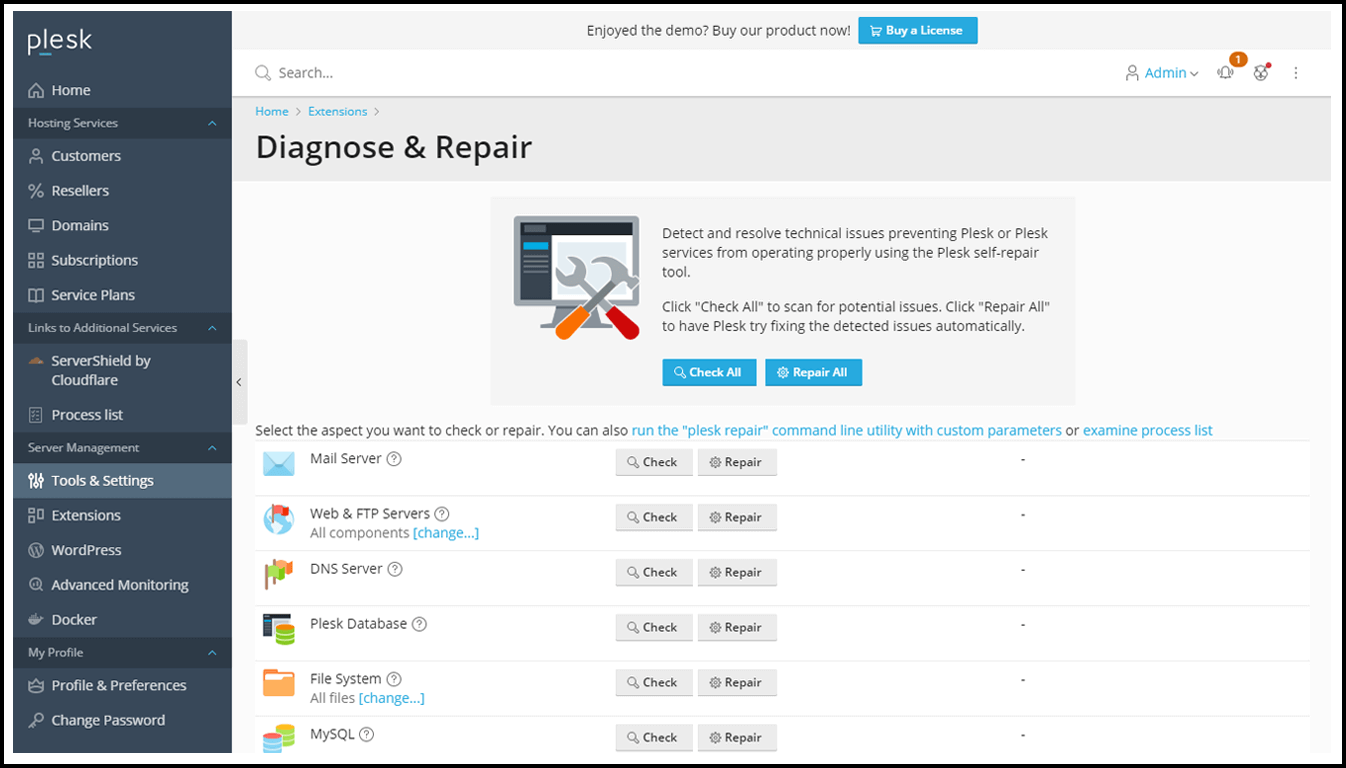Go to Customers in the sidebar
This screenshot has width=1346, height=768.
pos(122,156)
